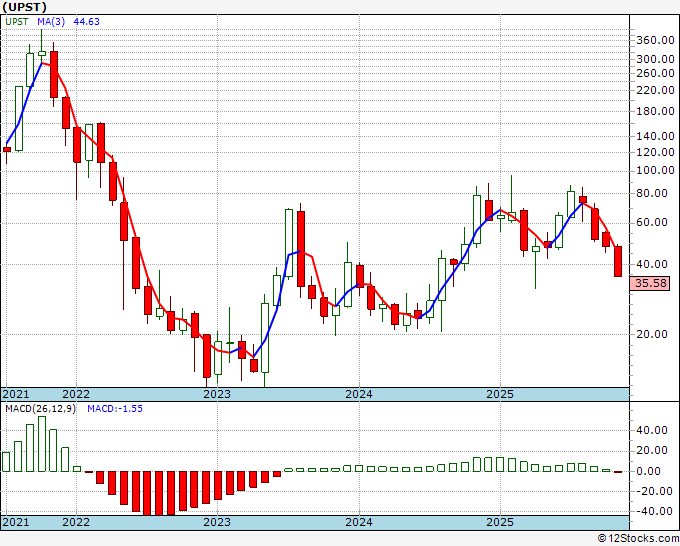This screenshot has height=546, width=680.
Task: Click the MA(3) indicator label
Action: click(x=51, y=22)
